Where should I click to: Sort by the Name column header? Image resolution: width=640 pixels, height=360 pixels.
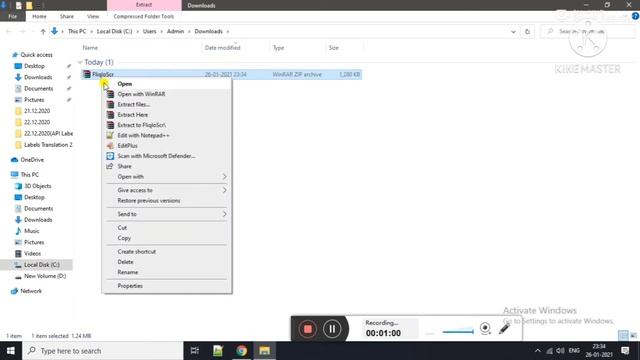pos(90,48)
